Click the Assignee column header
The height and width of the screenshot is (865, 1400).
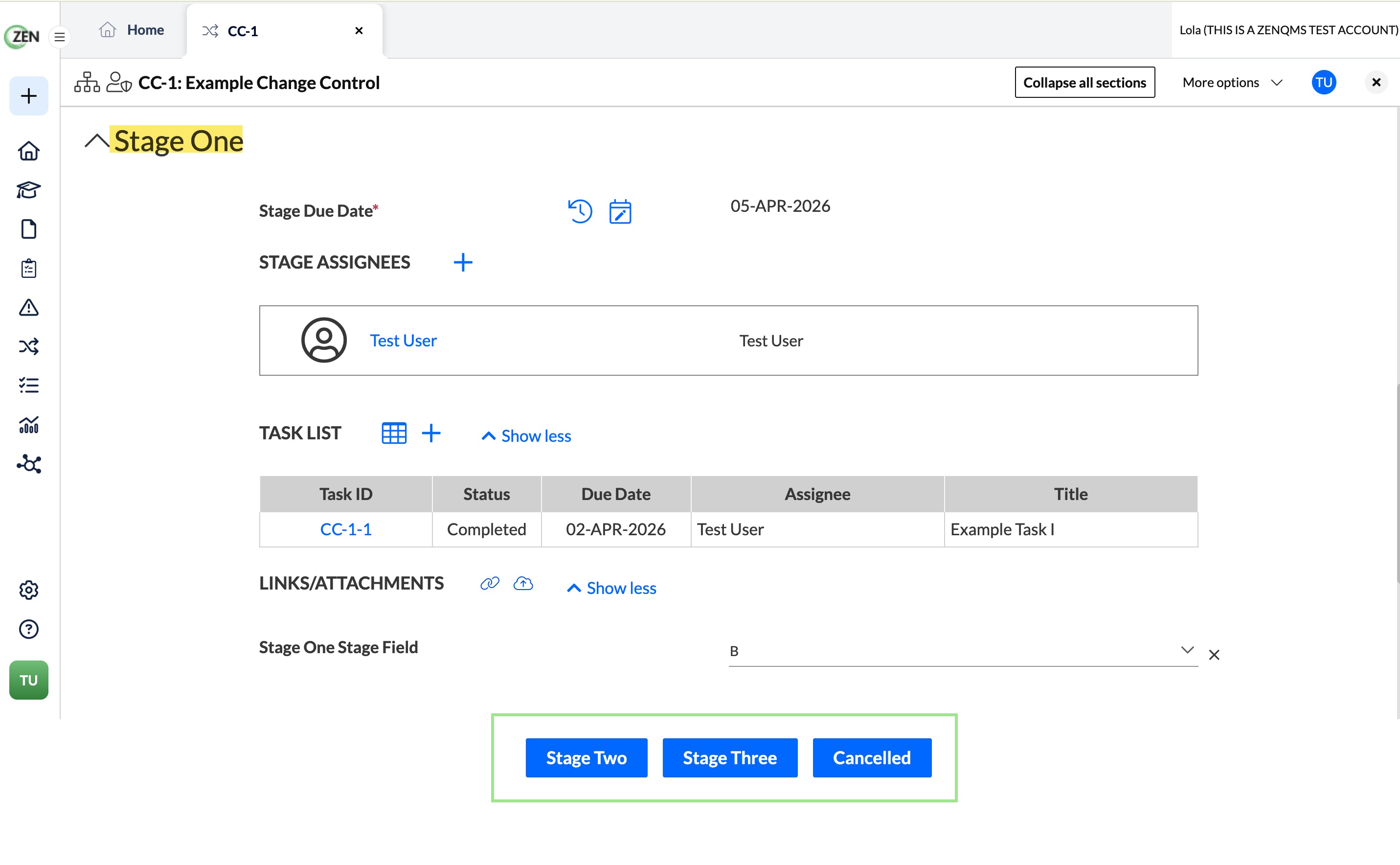[817, 494]
